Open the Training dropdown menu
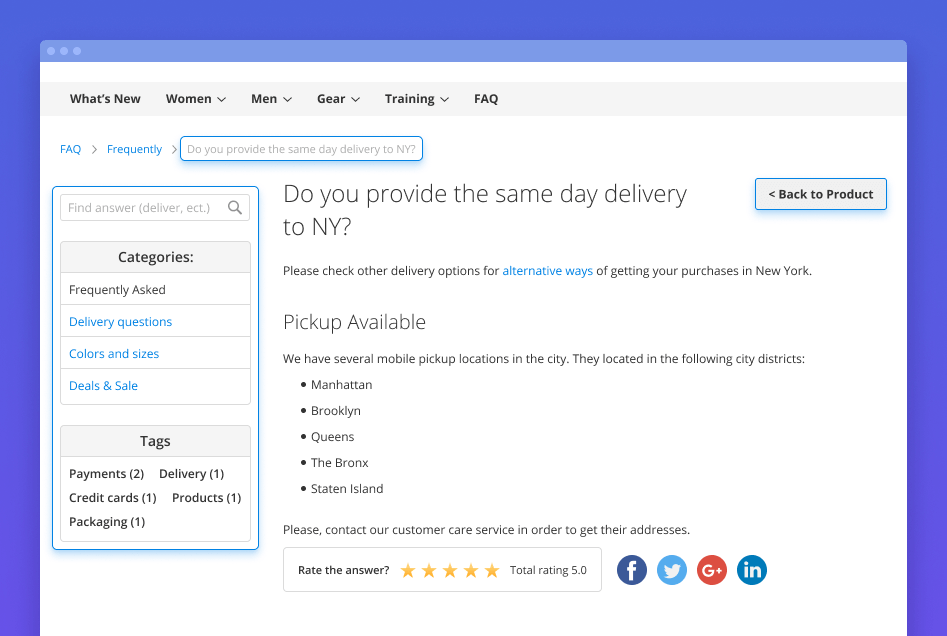The width and height of the screenshot is (947, 636). (416, 99)
